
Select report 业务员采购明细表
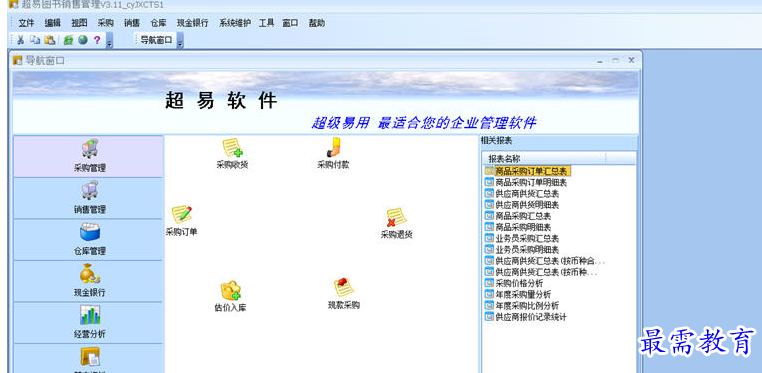coord(522,250)
